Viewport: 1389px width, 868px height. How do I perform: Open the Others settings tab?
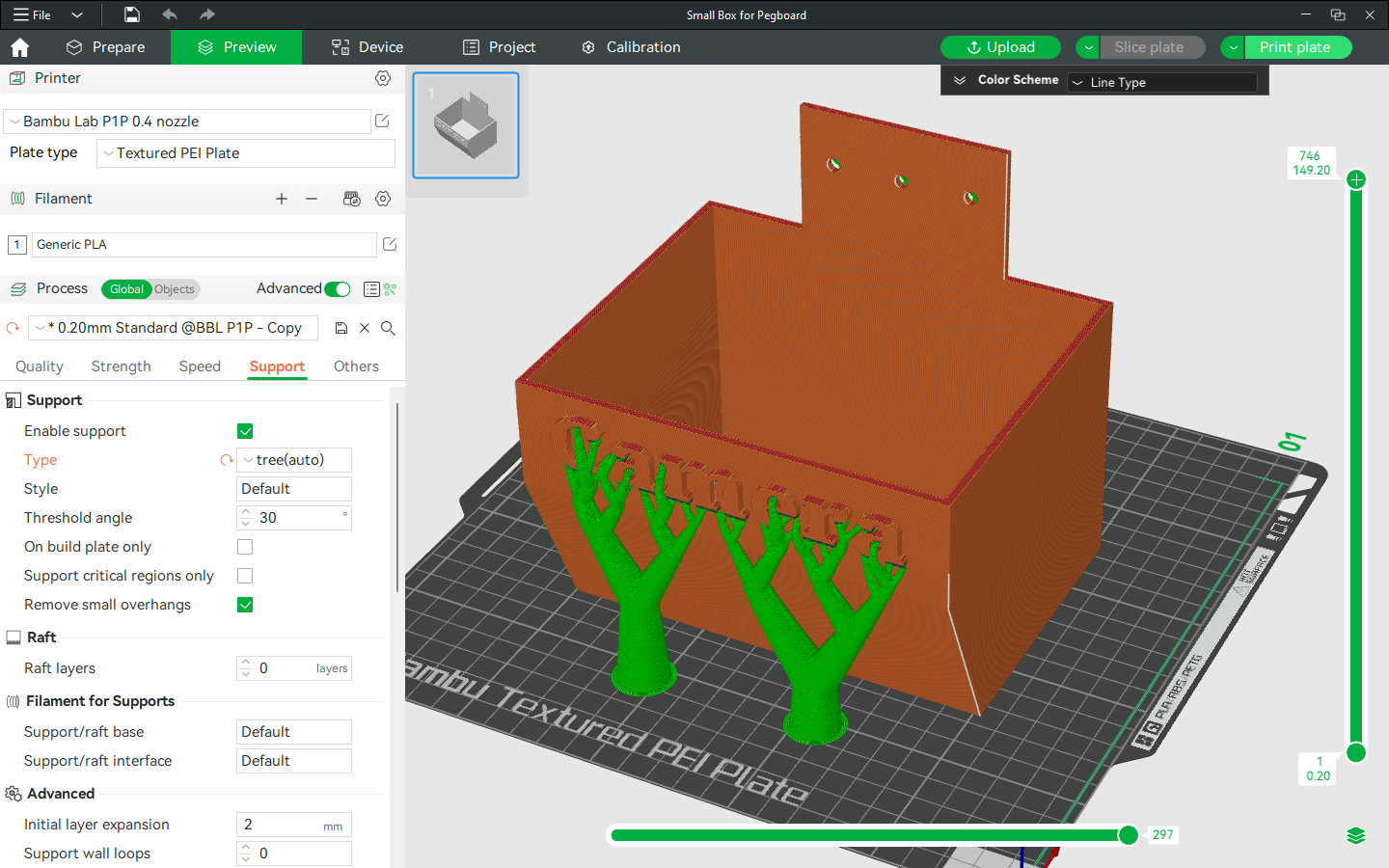pos(356,366)
